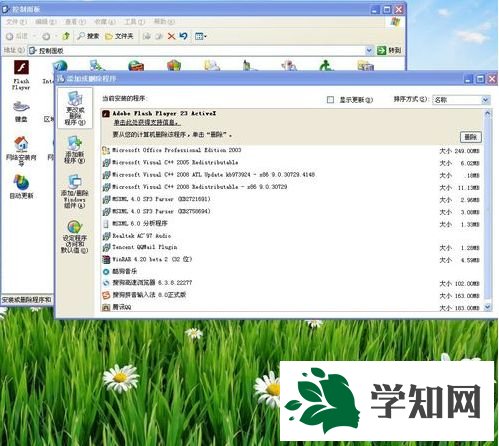Click the 删除 remove button for Flash Player

(471, 137)
